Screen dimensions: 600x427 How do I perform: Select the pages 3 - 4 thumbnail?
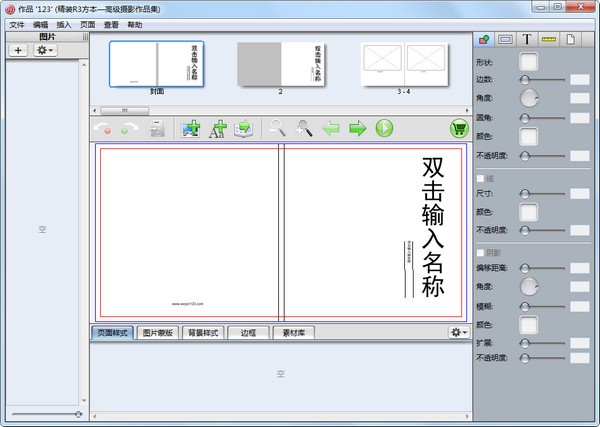pos(404,64)
